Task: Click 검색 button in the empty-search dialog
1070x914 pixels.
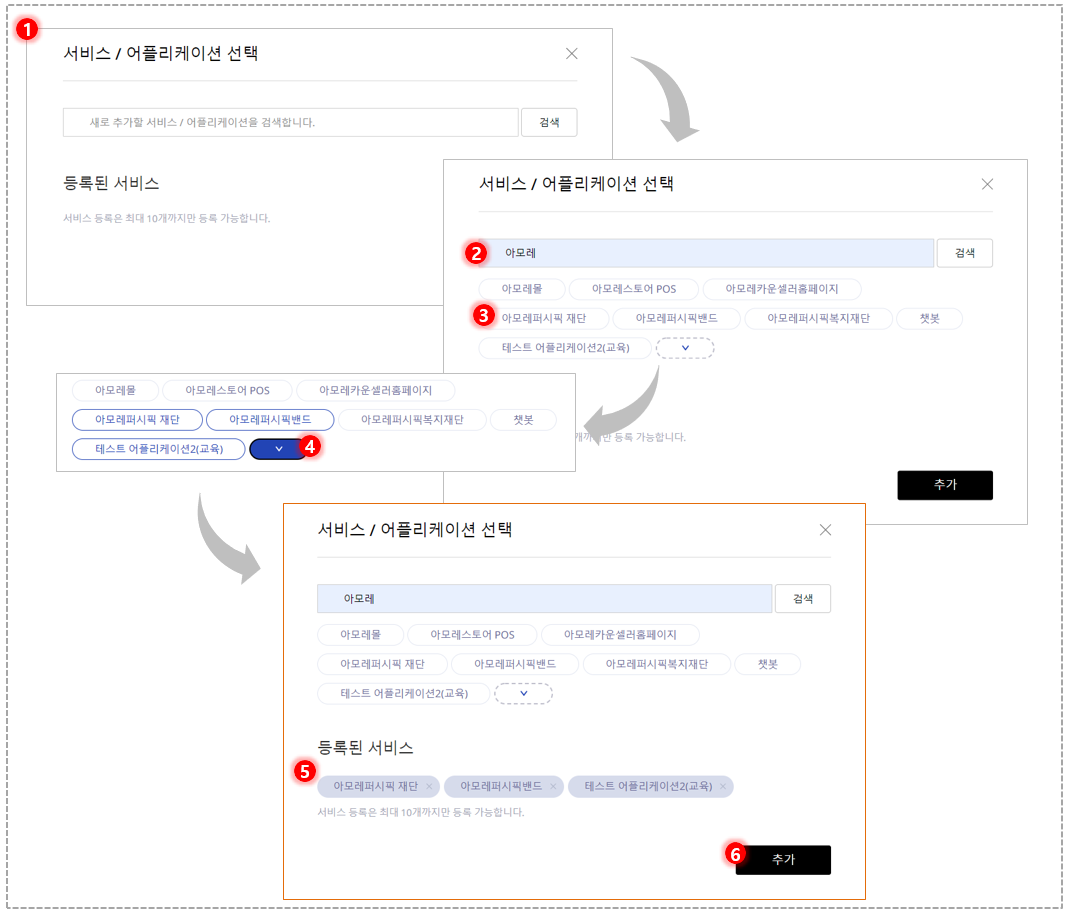Action: pyautogui.click(x=549, y=122)
